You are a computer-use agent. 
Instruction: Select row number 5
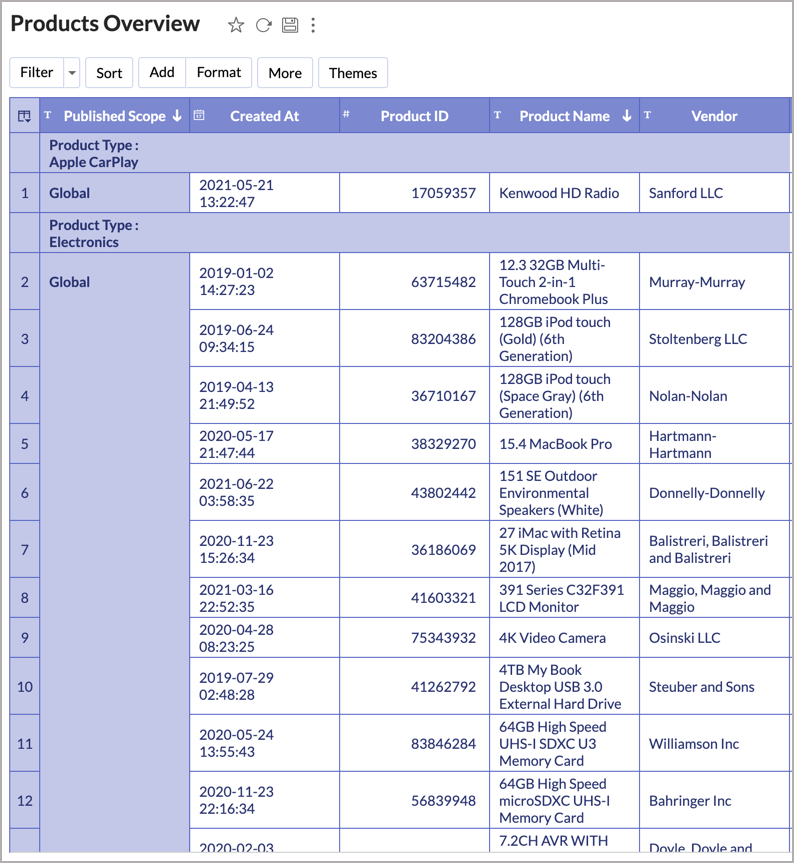pos(24,444)
